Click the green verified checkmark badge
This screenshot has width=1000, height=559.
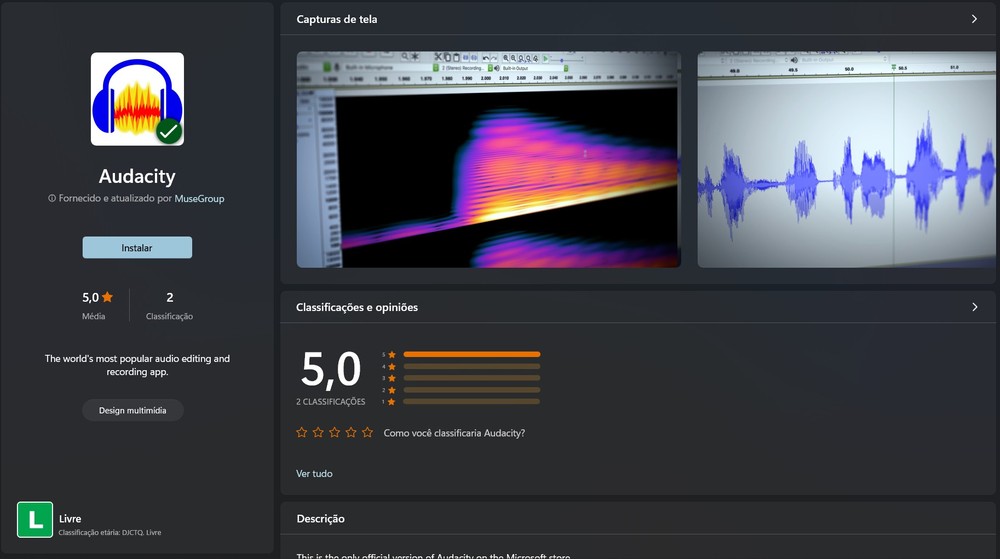169,131
